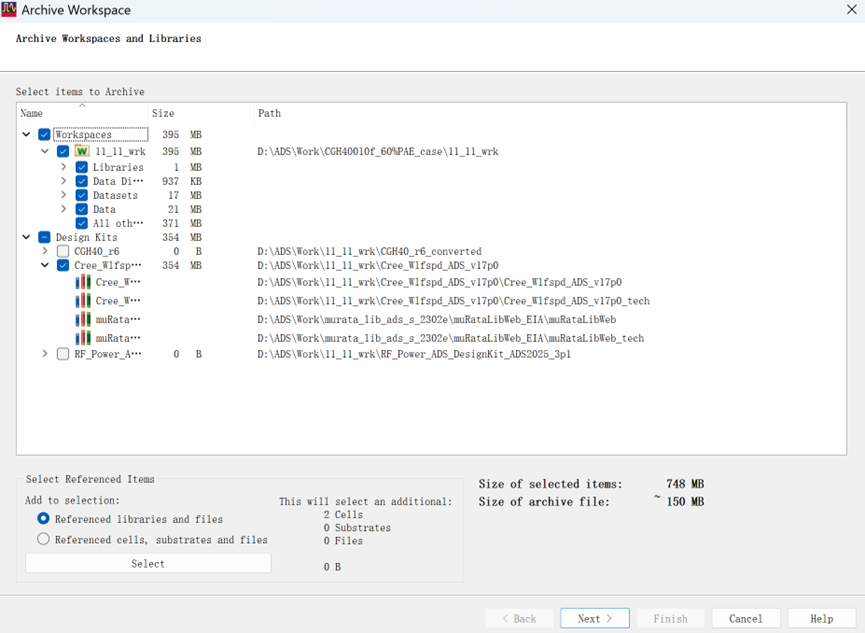865x633 pixels.
Task: Uncheck the 21 MB Data checkbox
Action: (82, 209)
